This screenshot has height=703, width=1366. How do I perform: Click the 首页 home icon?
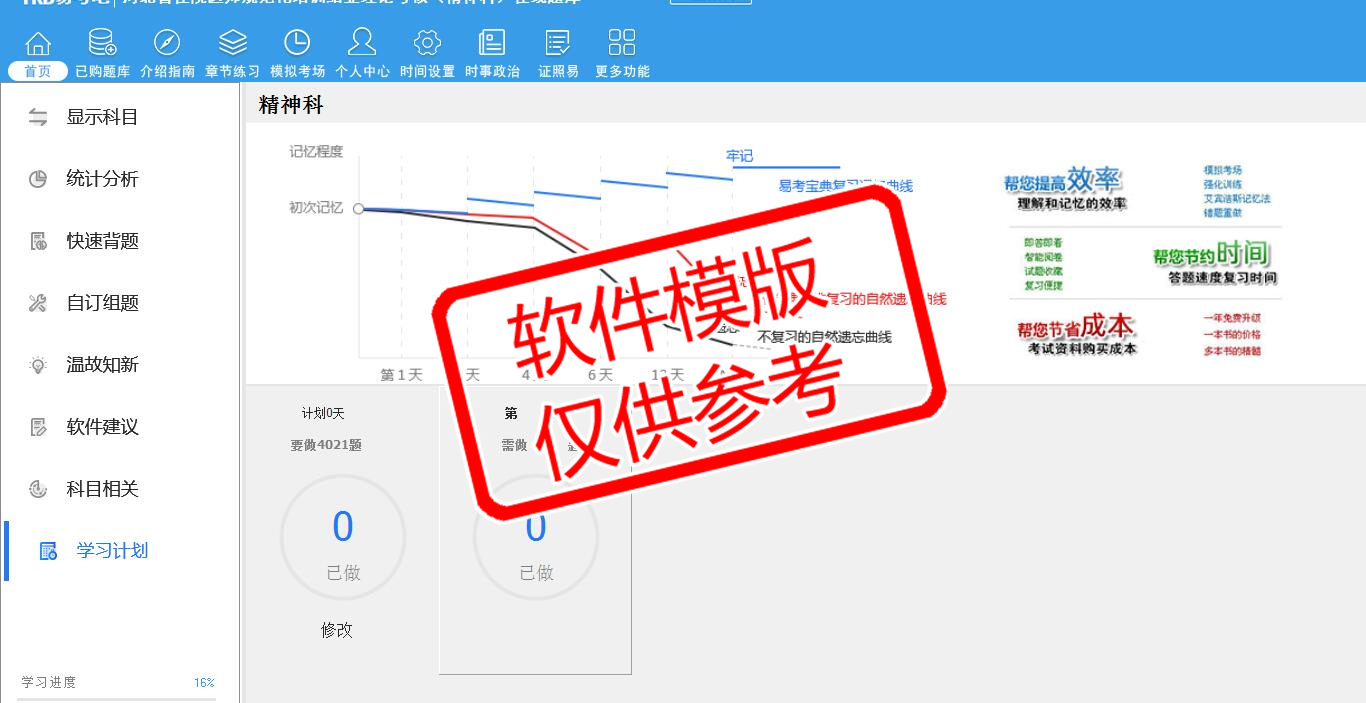coord(38,44)
